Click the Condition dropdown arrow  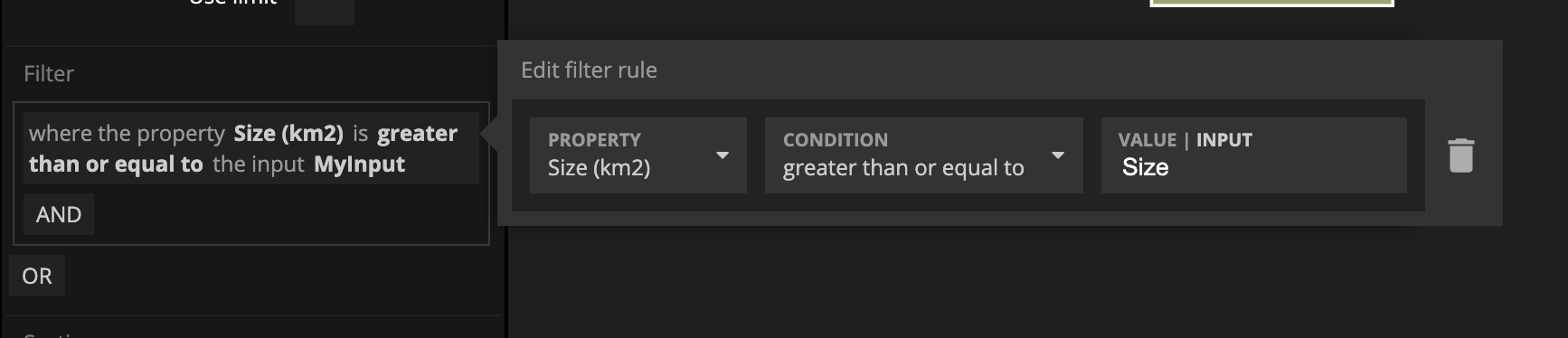(1057, 155)
